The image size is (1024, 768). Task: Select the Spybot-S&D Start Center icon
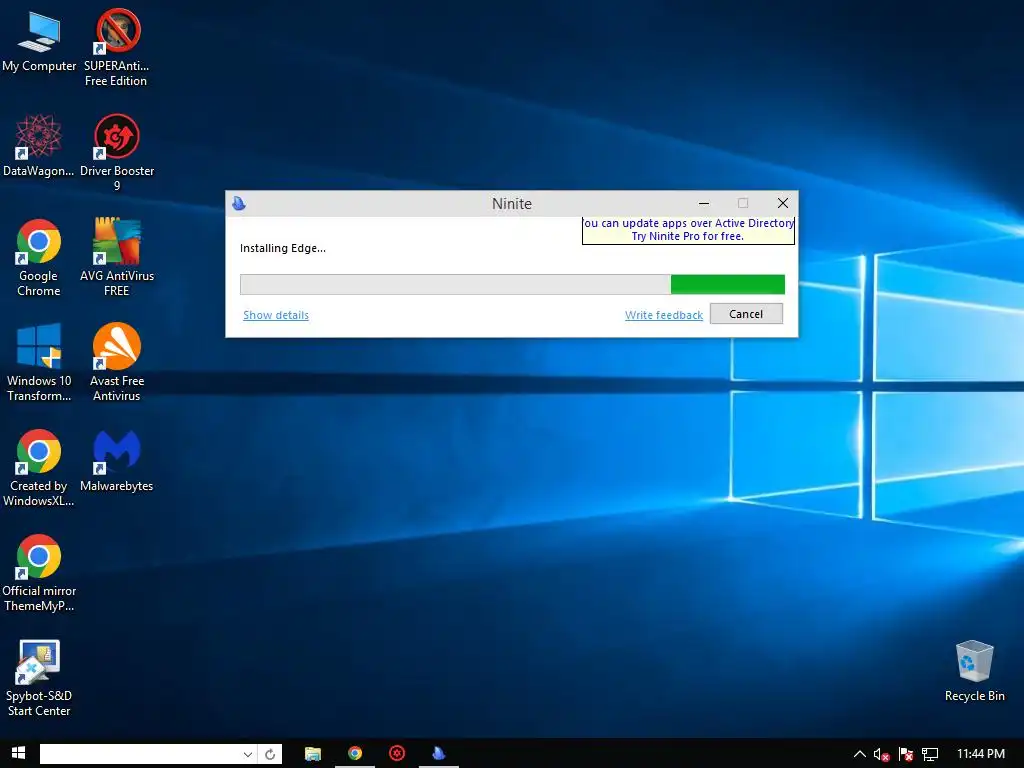tap(39, 678)
